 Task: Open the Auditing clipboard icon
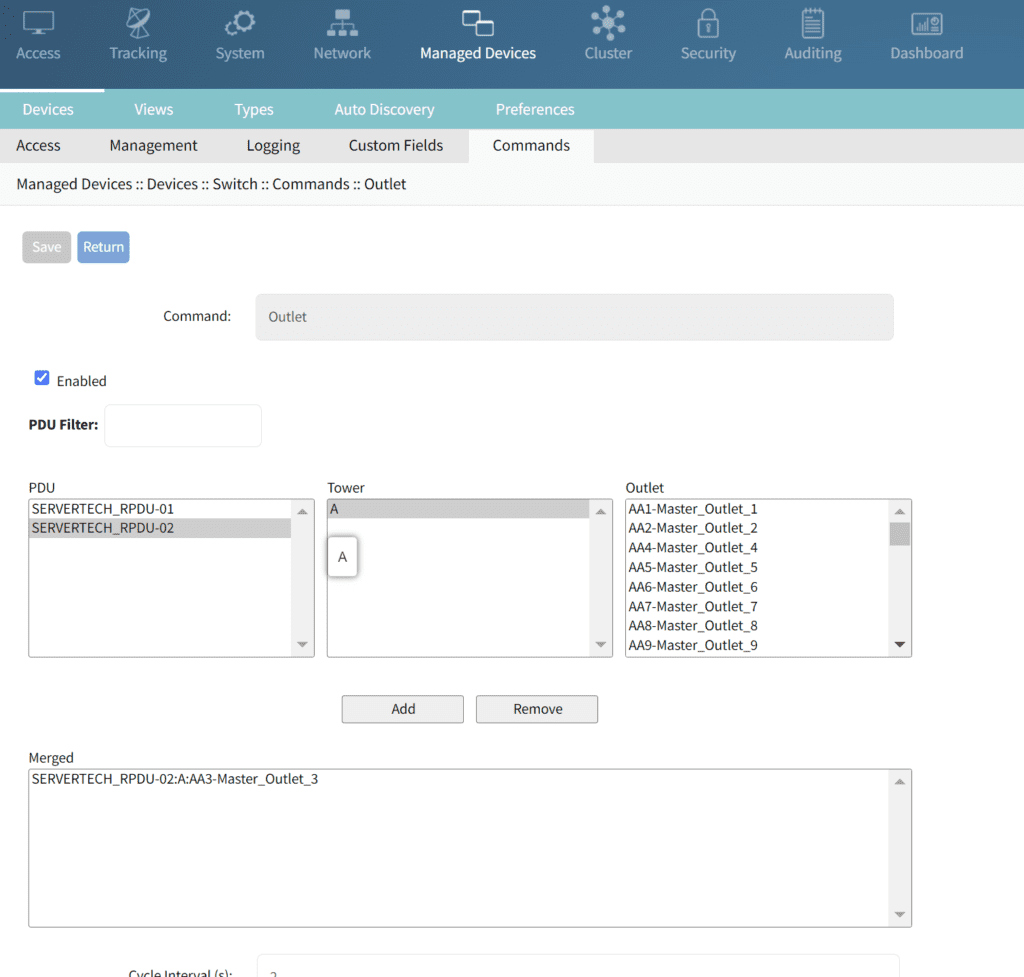click(812, 23)
